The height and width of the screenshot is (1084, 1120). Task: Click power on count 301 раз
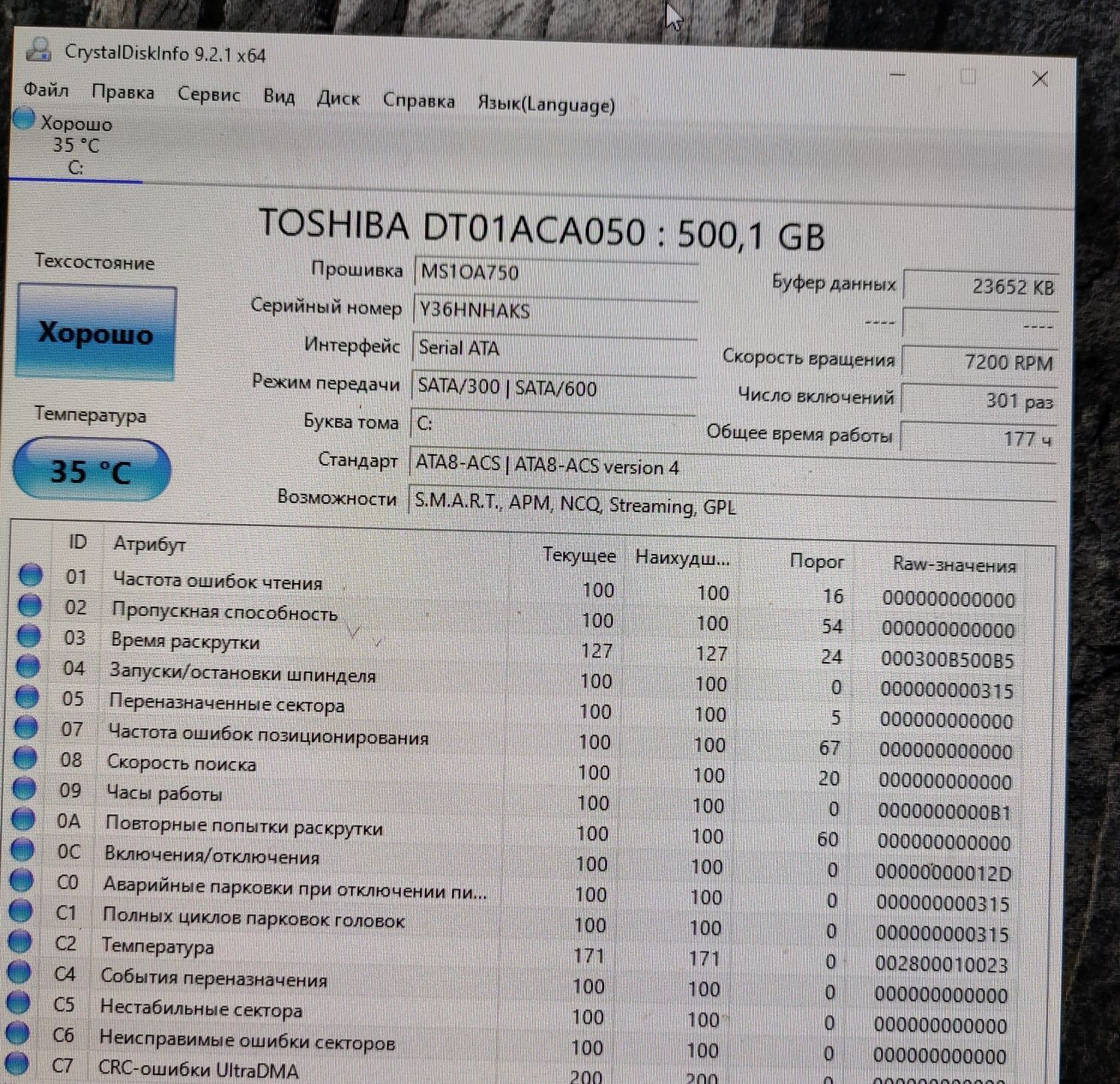click(978, 401)
